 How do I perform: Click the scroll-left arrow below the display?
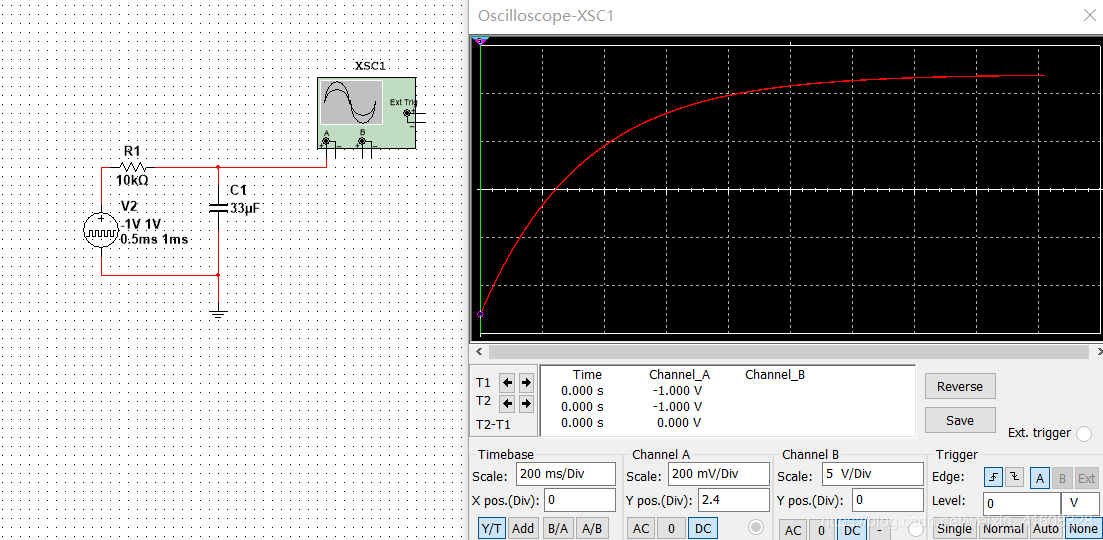480,352
